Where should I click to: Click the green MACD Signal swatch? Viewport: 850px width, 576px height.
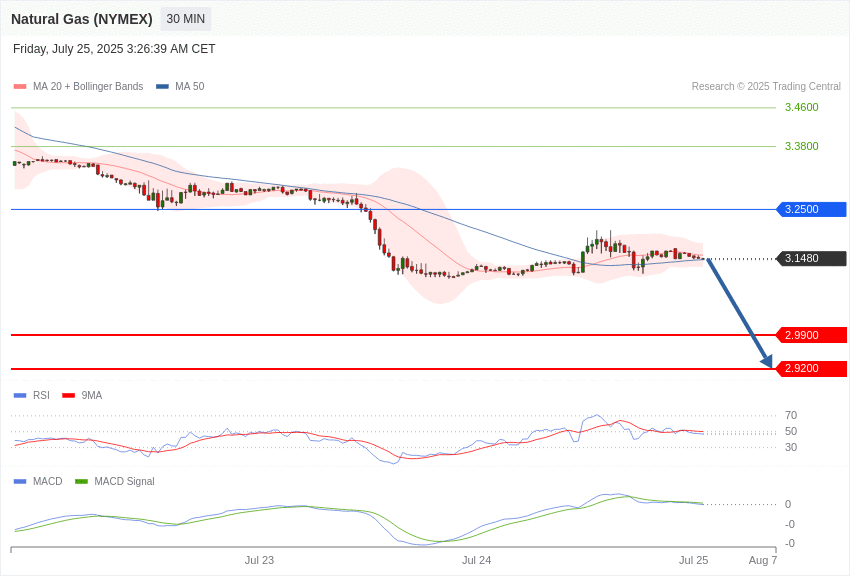pos(81,481)
